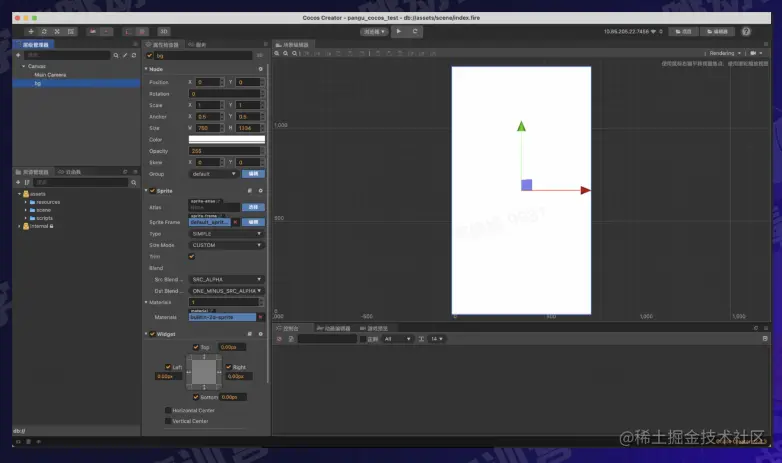The width and height of the screenshot is (782, 463).
Task: Switch to the properties inspector tab
Action: pyautogui.click(x=163, y=44)
